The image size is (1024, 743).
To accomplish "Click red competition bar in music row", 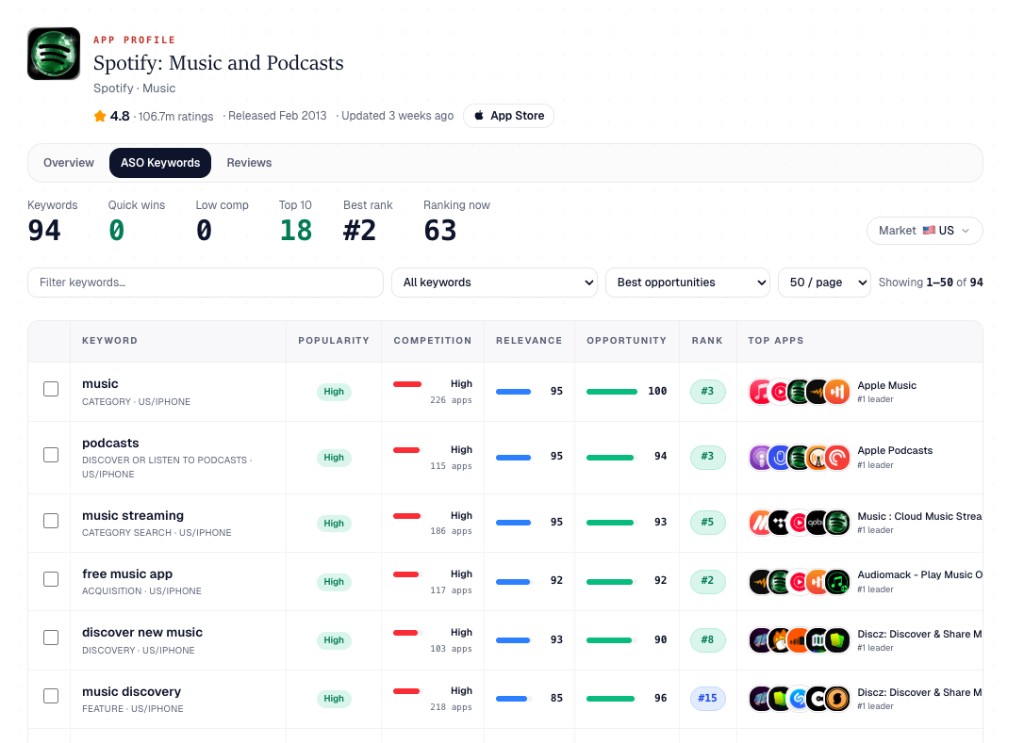I will tap(407, 384).
